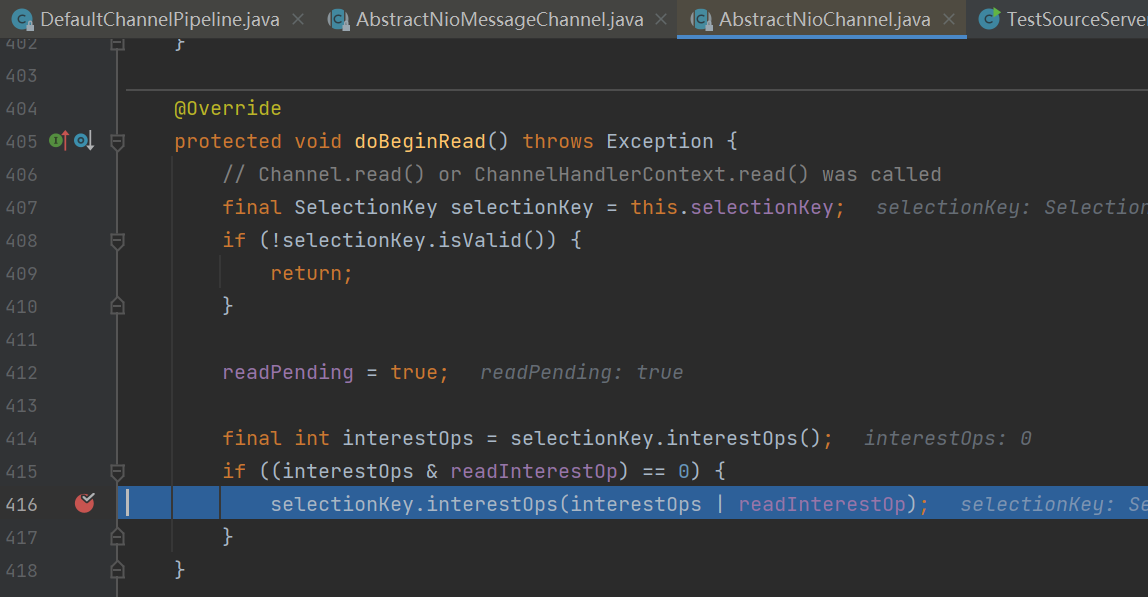Click the @Override annotation on line 404
This screenshot has width=1148, height=597.
(227, 108)
